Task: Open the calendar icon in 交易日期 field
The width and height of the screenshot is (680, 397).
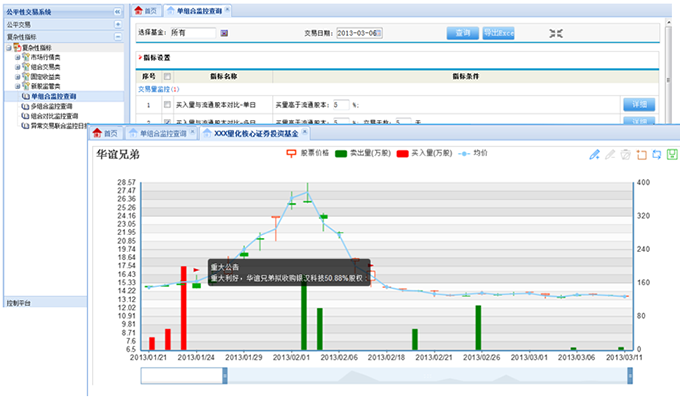Action: pos(379,33)
